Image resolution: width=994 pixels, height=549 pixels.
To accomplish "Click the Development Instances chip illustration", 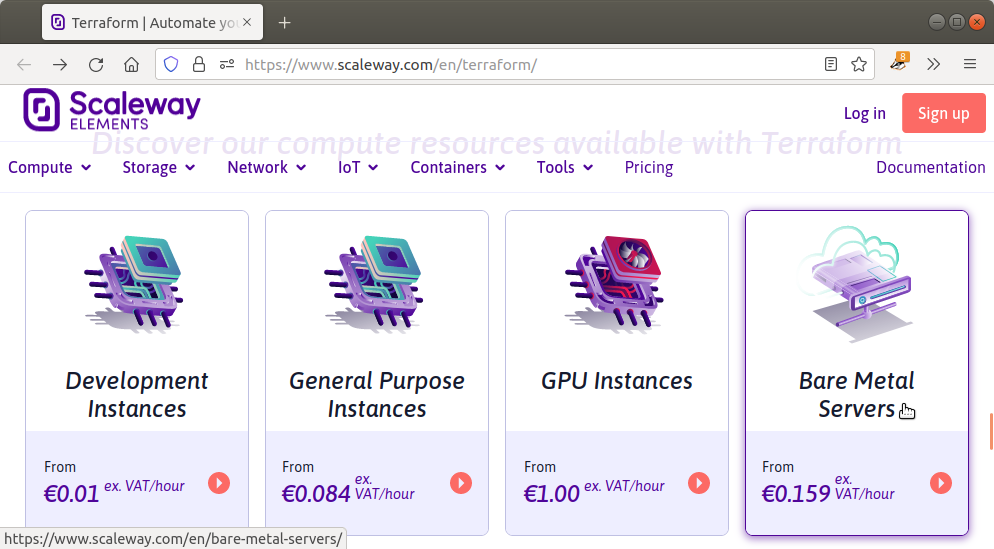I will pyautogui.click(x=134, y=283).
